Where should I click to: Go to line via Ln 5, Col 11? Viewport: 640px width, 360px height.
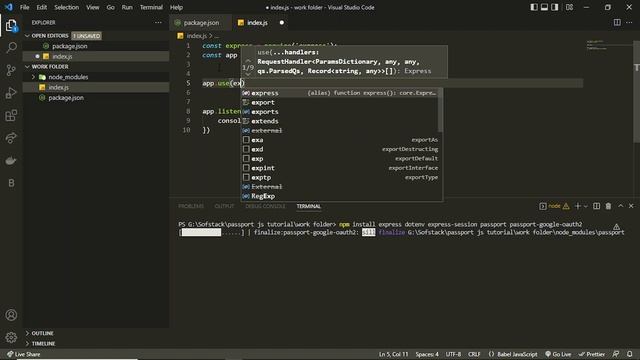(x=393, y=354)
